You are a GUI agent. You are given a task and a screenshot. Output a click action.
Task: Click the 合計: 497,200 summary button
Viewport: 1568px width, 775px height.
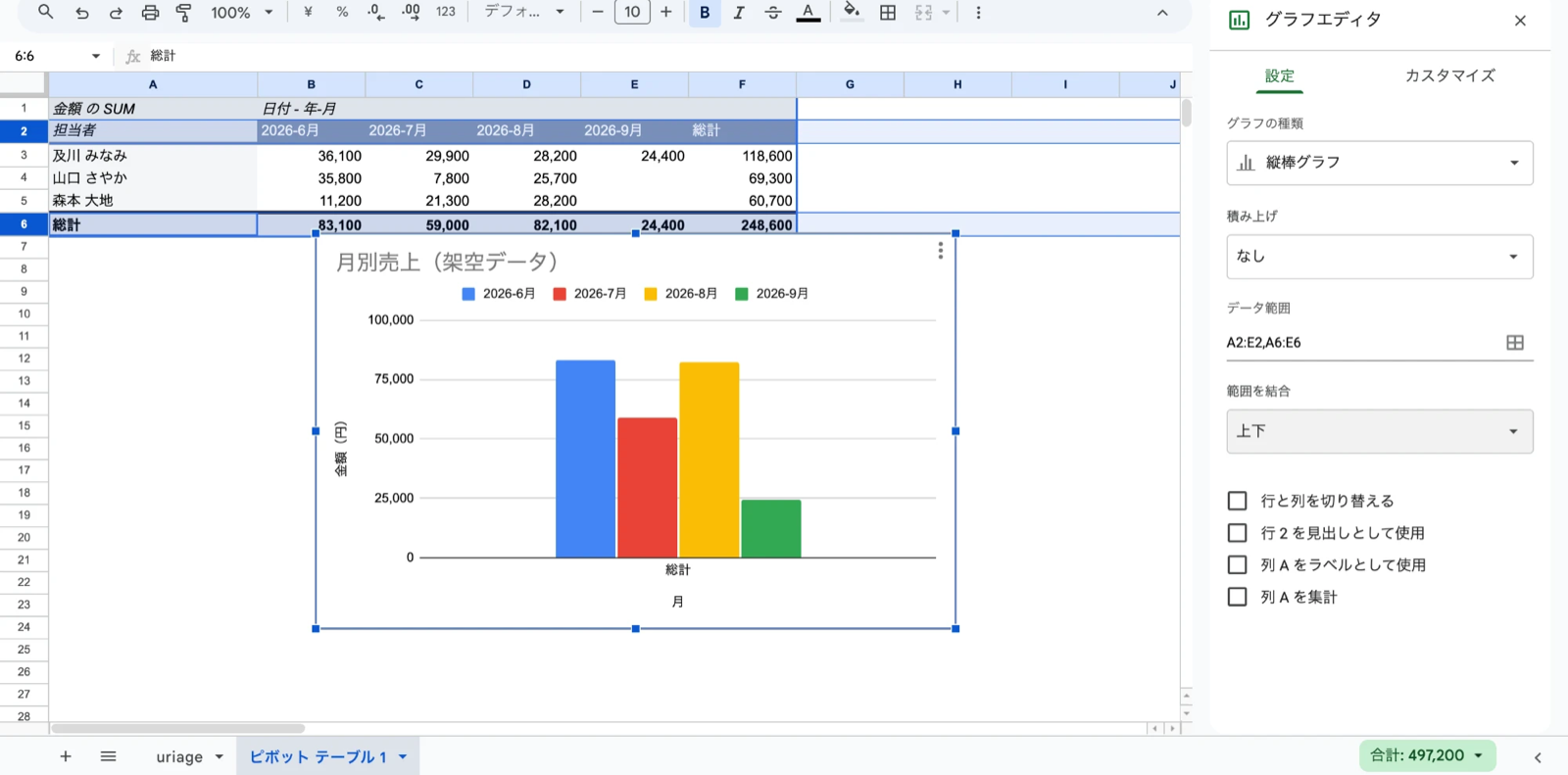point(1427,755)
